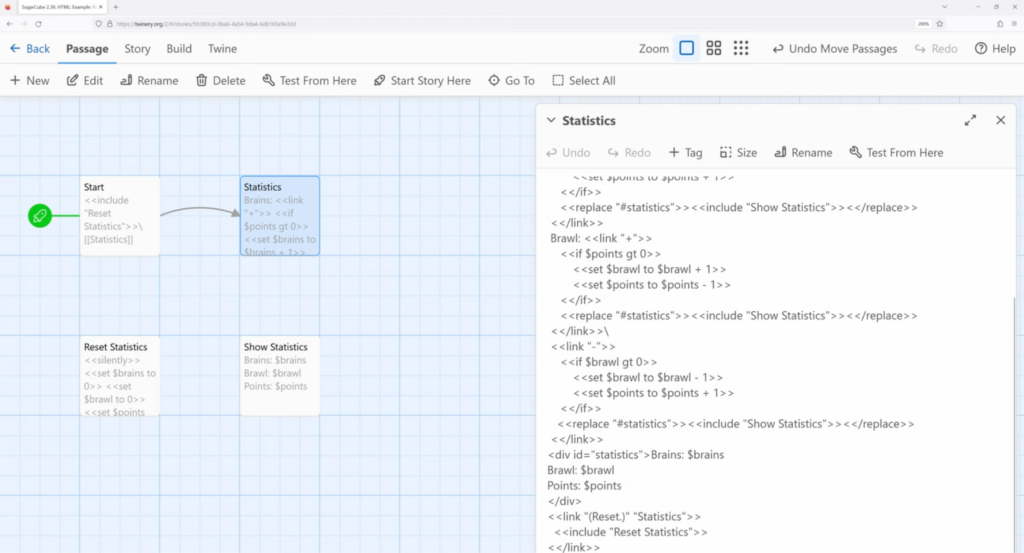Click the green rocket start story icon
1024x553 pixels.
[39, 215]
